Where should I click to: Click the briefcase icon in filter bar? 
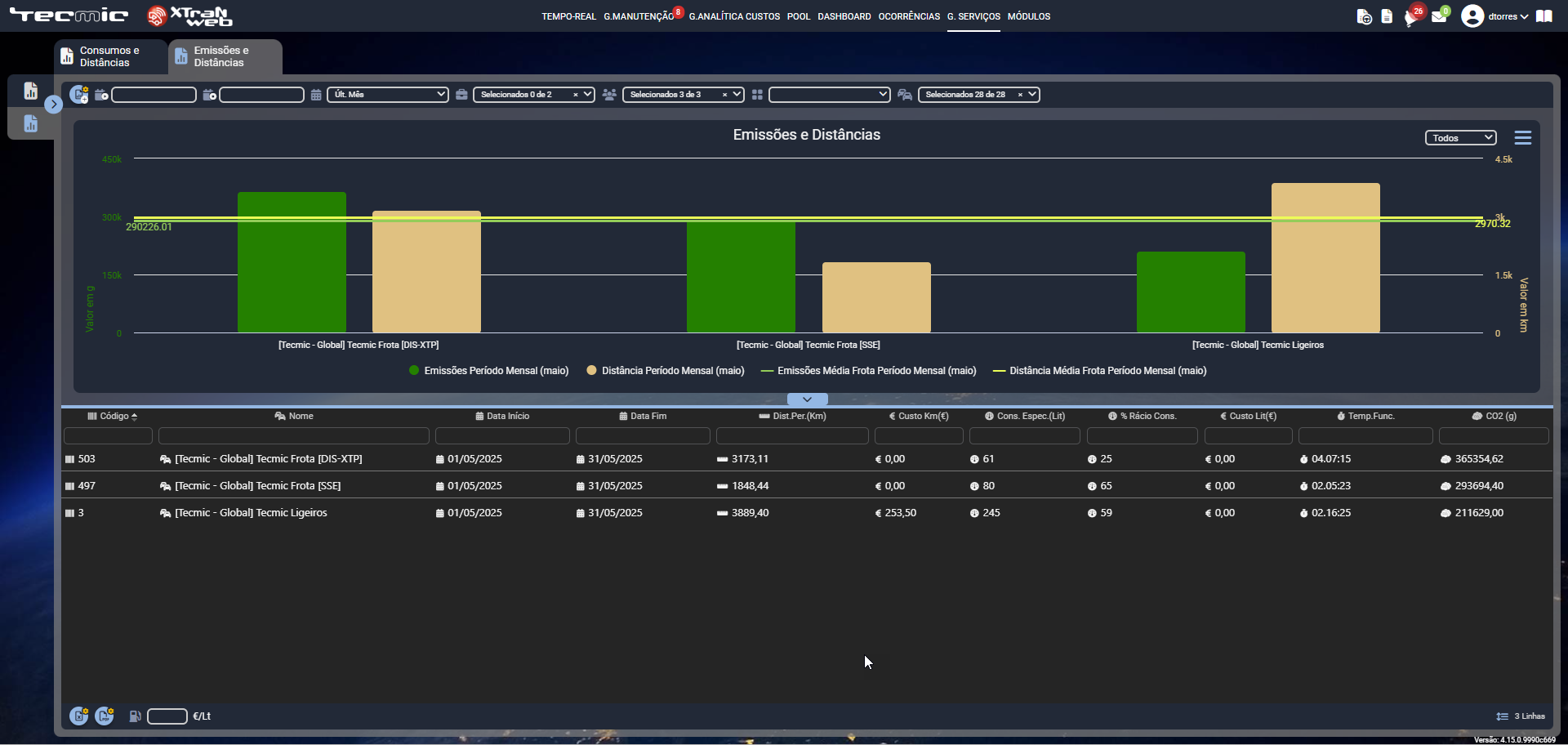[x=461, y=95]
